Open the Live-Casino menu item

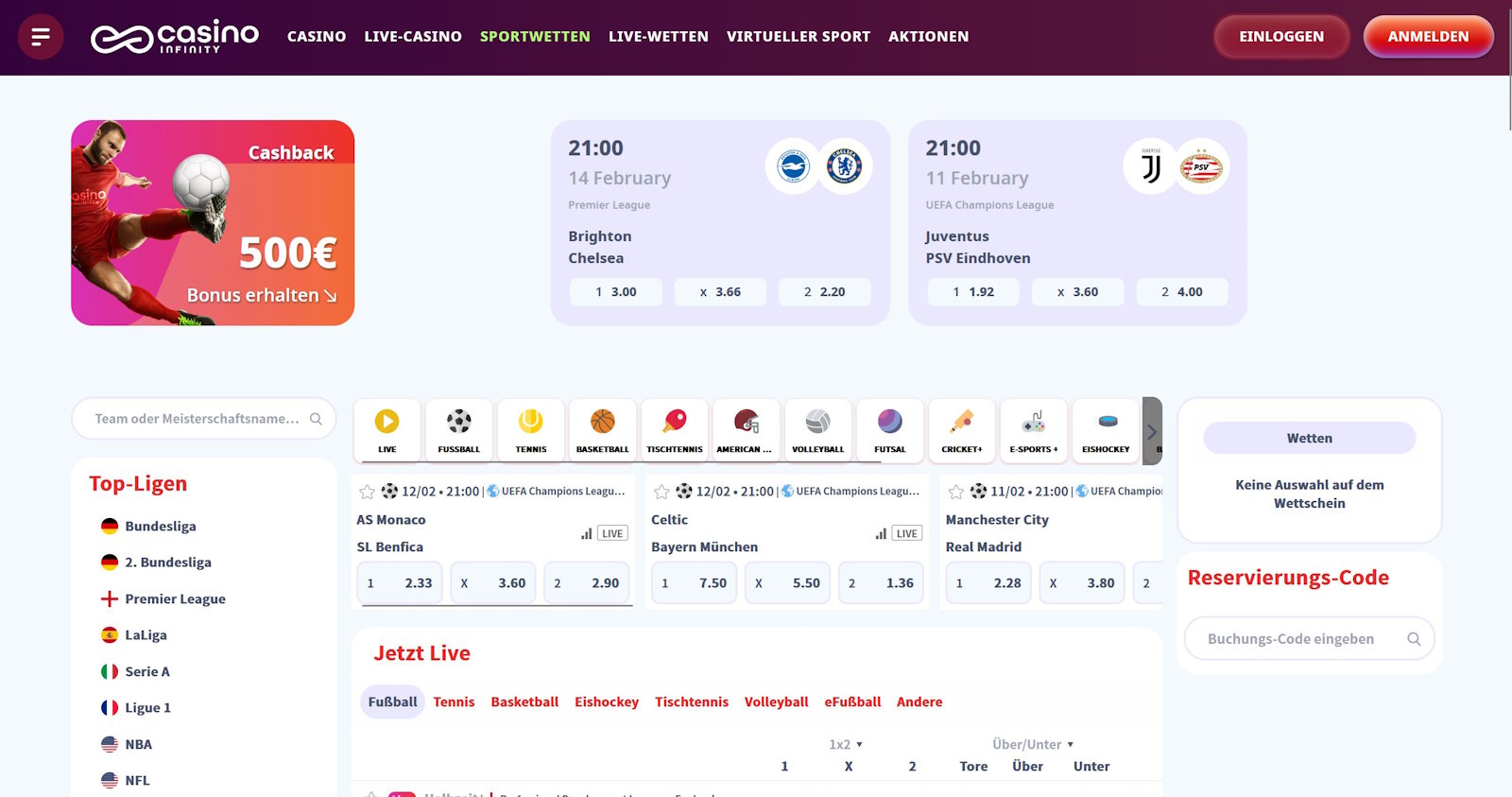(413, 37)
